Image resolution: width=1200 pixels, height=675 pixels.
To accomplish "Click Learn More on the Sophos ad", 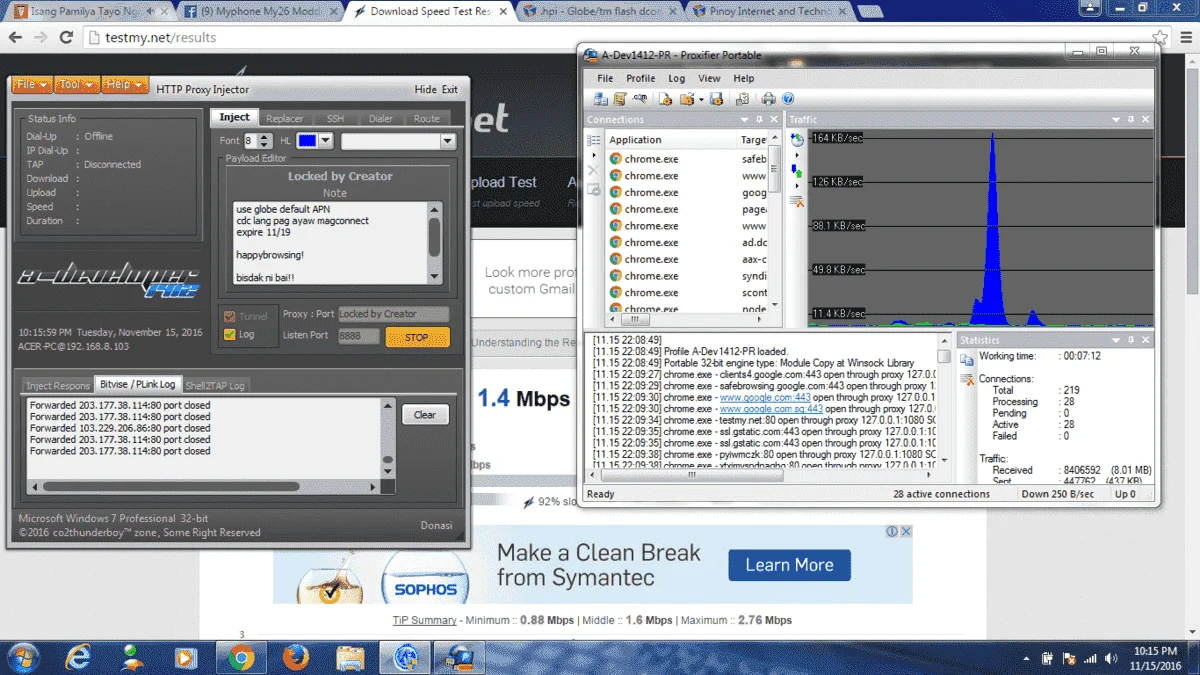I will [x=789, y=565].
